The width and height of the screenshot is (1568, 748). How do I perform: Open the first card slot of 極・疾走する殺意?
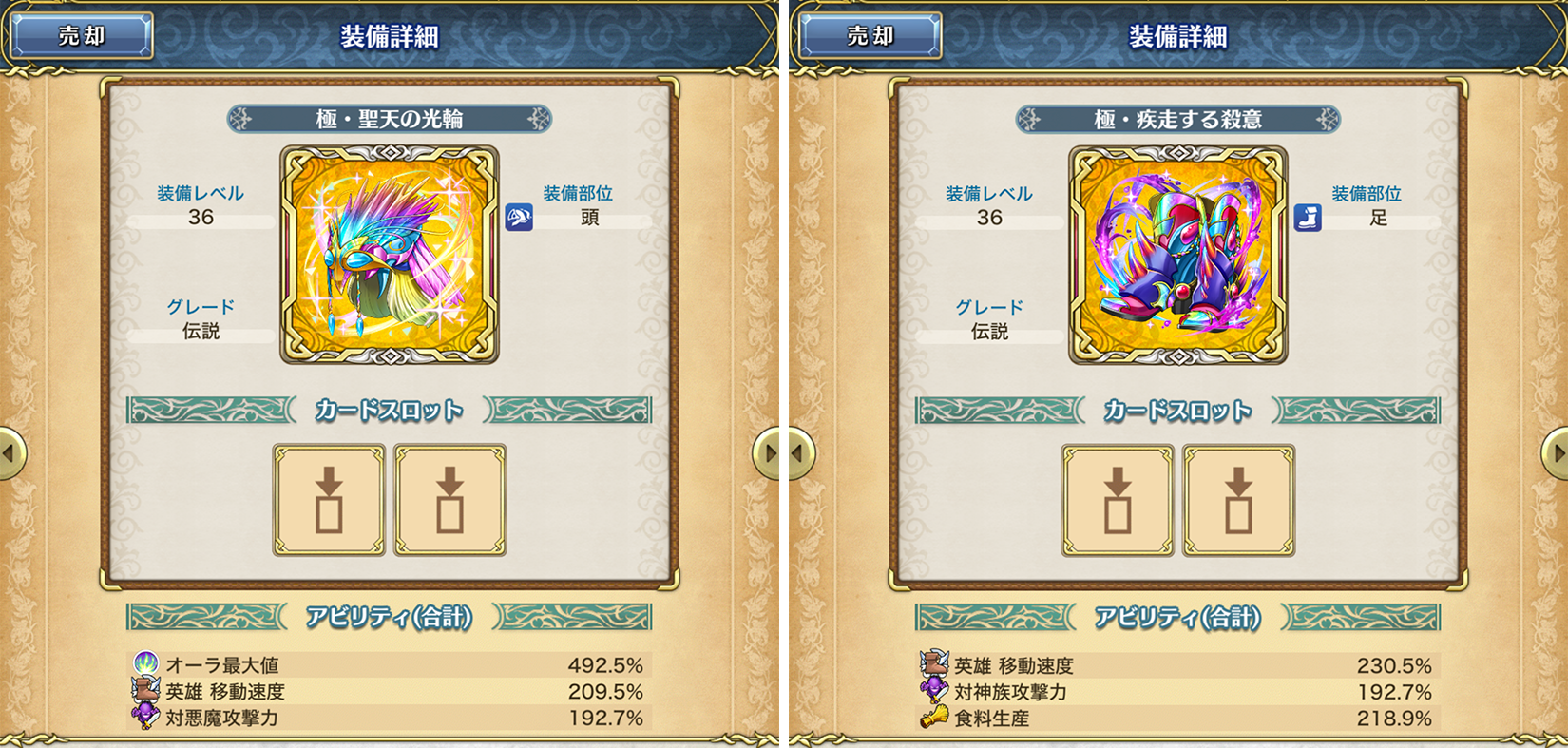click(x=1118, y=500)
